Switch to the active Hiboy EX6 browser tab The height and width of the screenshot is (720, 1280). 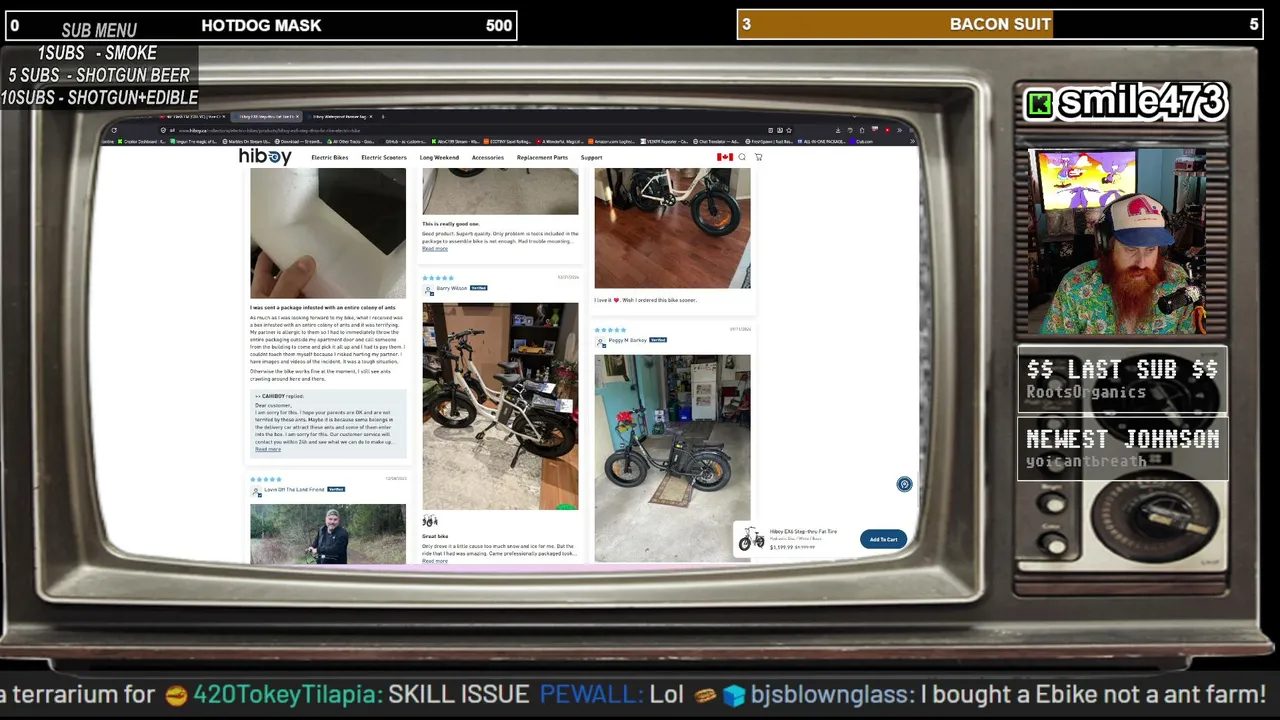click(268, 117)
